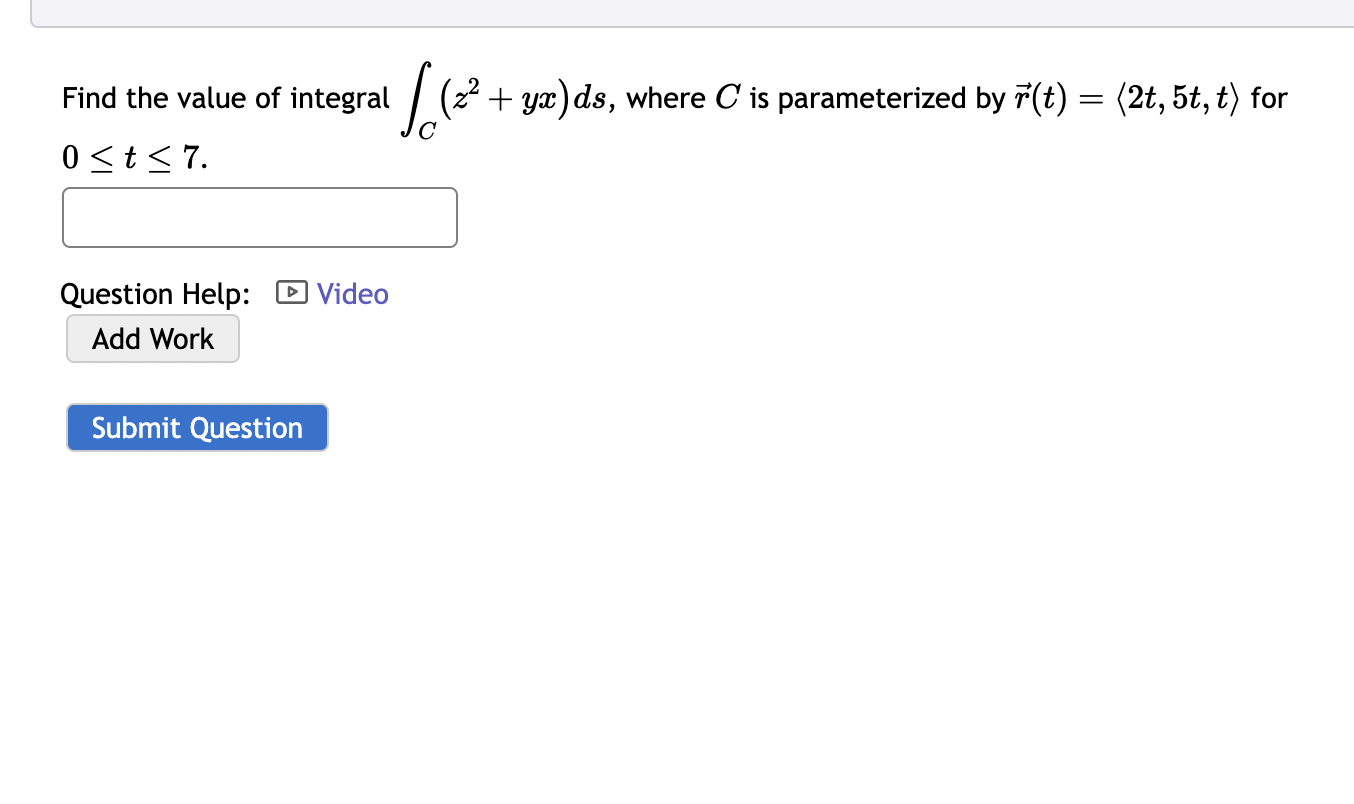Submit your answer with the blue button
The height and width of the screenshot is (804, 1354).
click(x=196, y=427)
